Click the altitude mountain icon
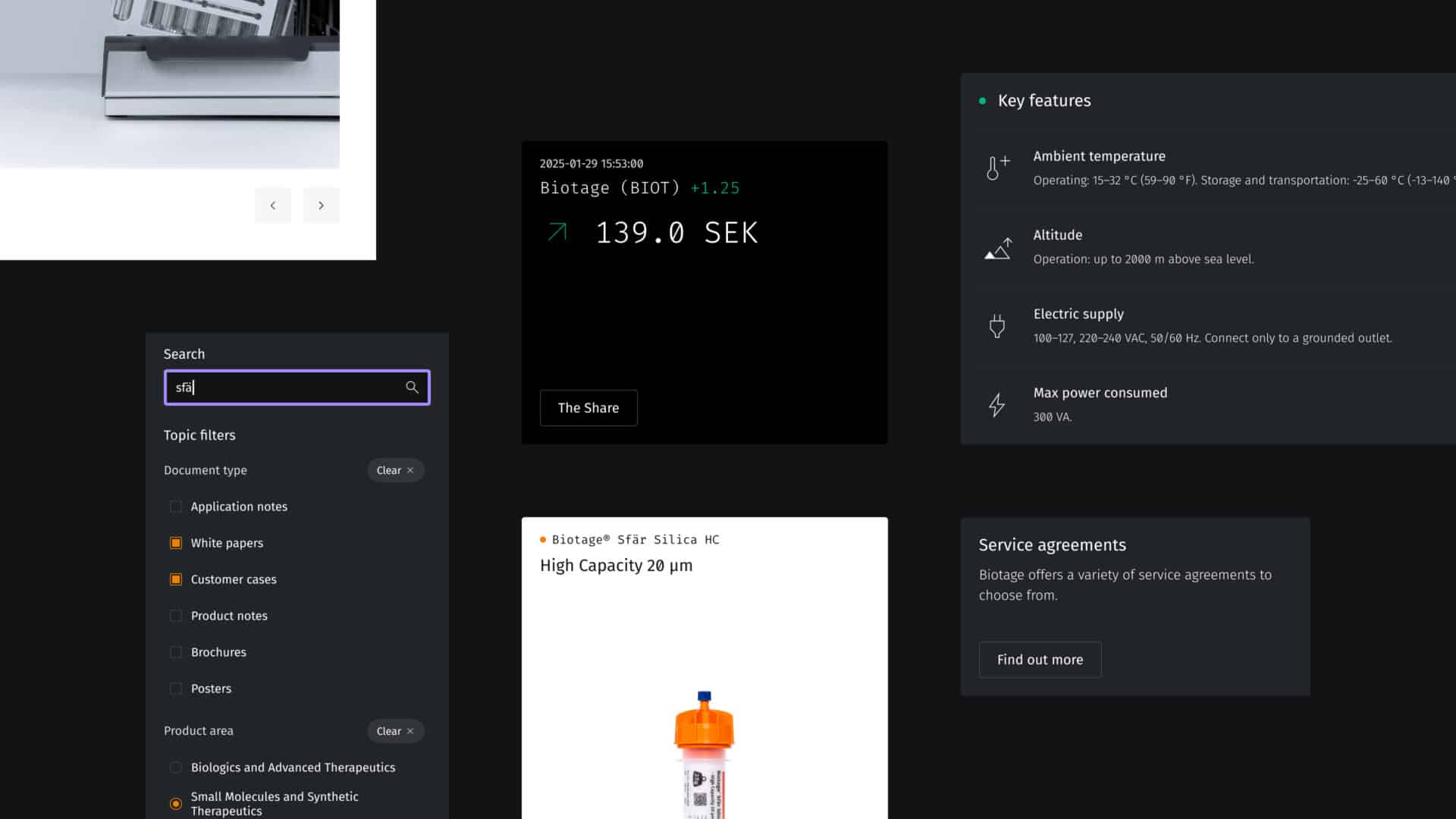The width and height of the screenshot is (1456, 819). pos(996,249)
